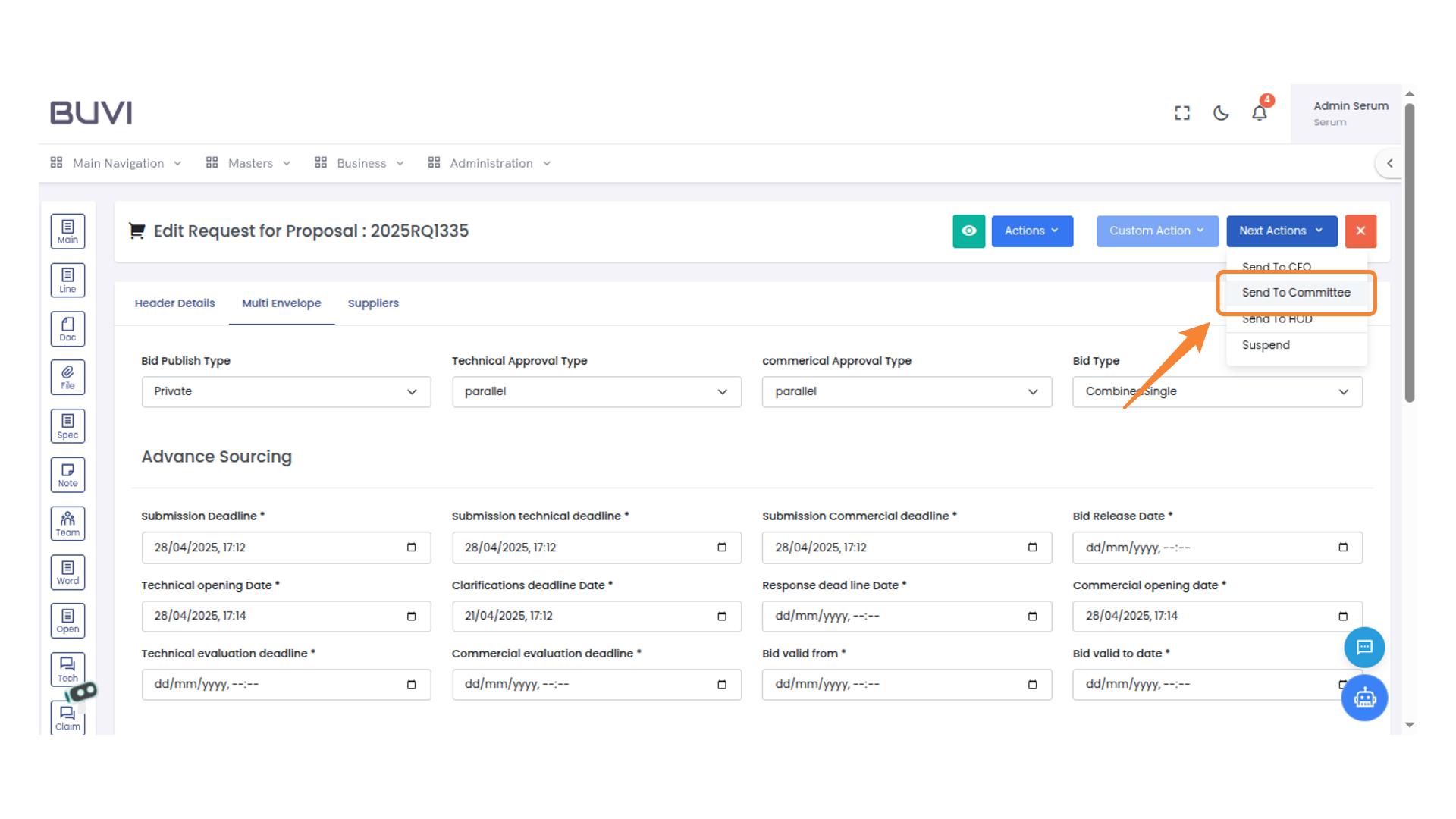Open the Line section in sidebar

[67, 280]
